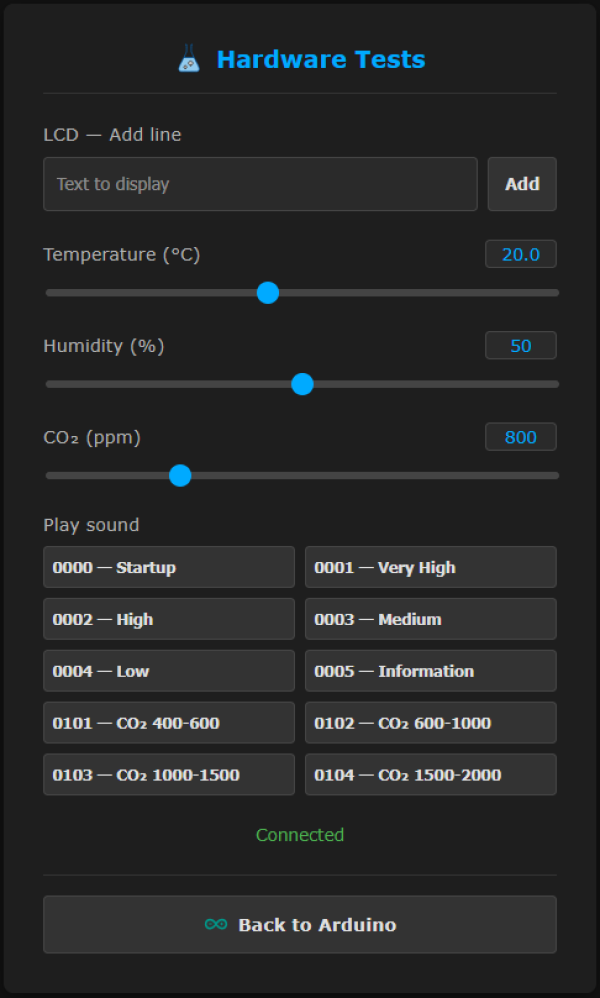Play the 0101 CO₂ 400-600 sound
The image size is (600, 998).
pyautogui.click(x=169, y=723)
